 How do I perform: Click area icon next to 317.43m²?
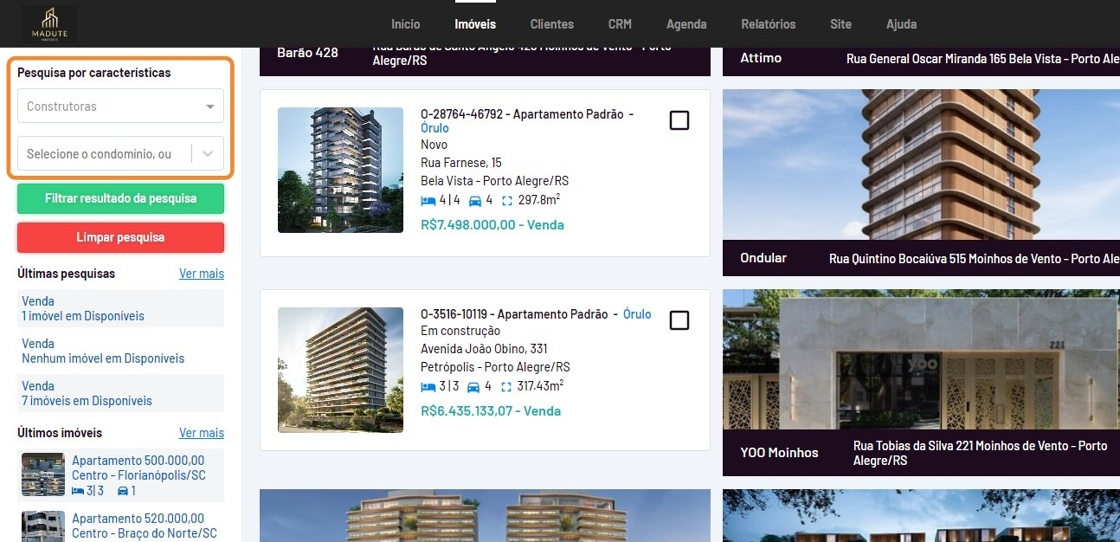tap(507, 386)
